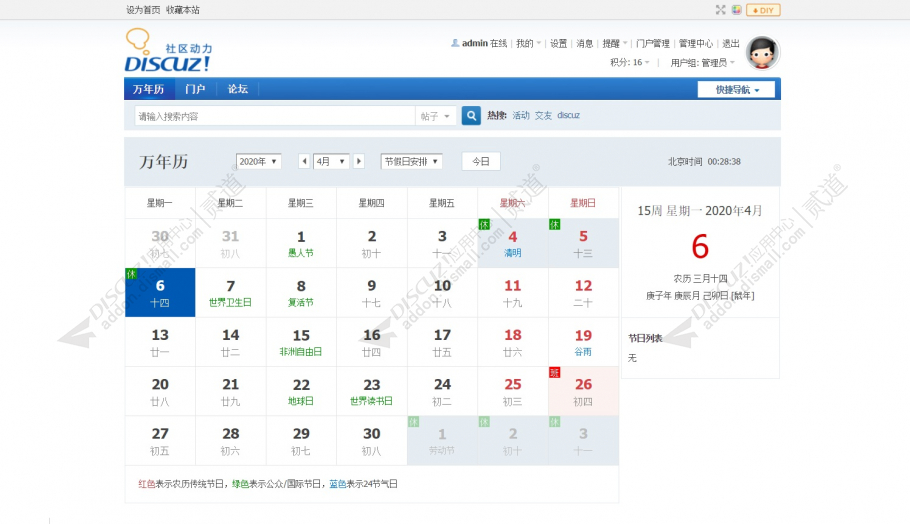Select April 13 廿一 cell
Image resolution: width=910 pixels, height=524 pixels.
pyautogui.click(x=160, y=342)
